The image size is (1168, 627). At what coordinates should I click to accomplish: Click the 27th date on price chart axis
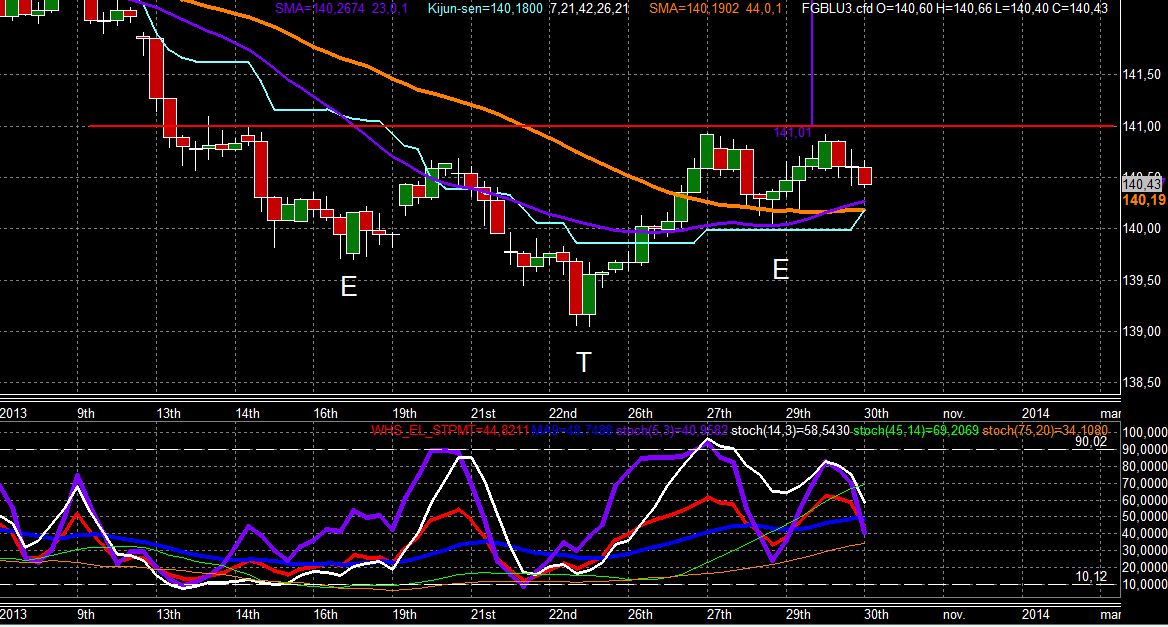pos(719,413)
